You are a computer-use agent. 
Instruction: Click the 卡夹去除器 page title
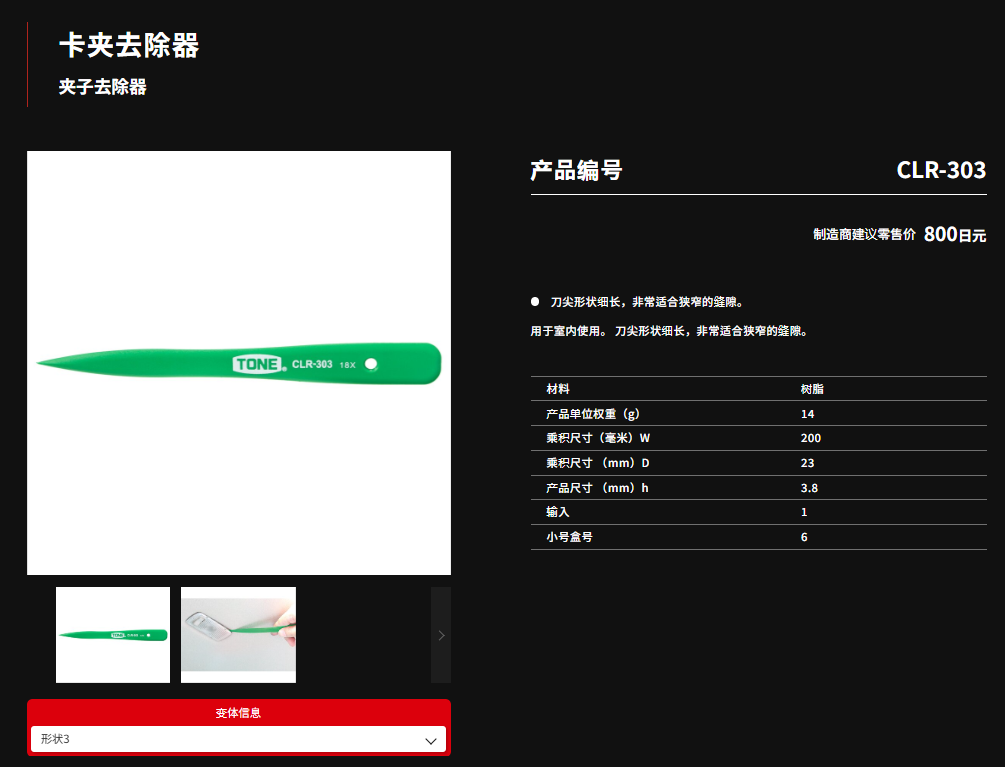point(129,46)
